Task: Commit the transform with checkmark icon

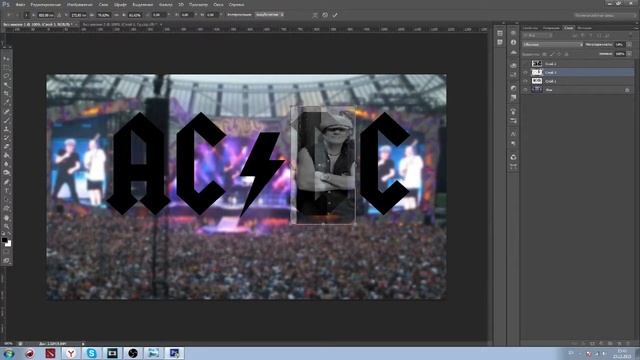Action: (x=335, y=15)
